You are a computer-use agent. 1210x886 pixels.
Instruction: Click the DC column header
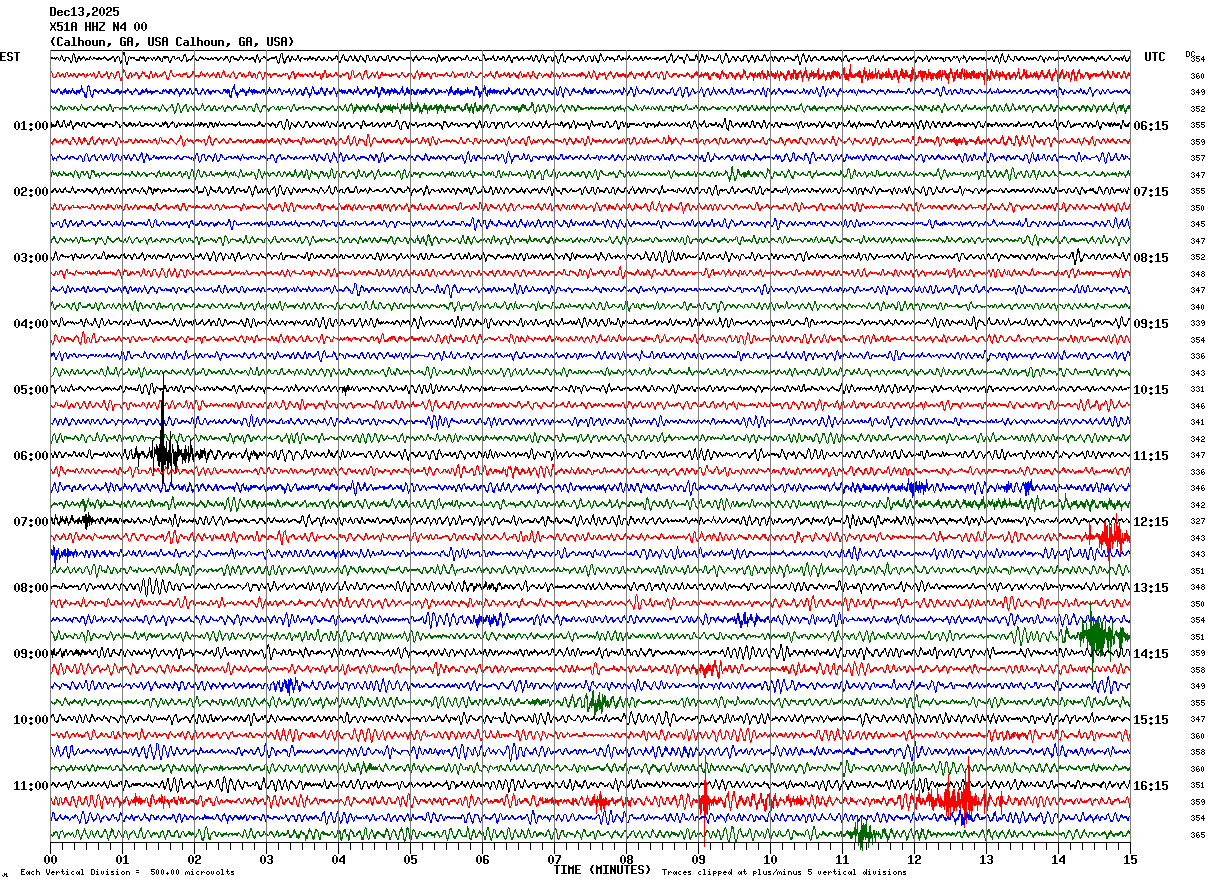(1190, 54)
